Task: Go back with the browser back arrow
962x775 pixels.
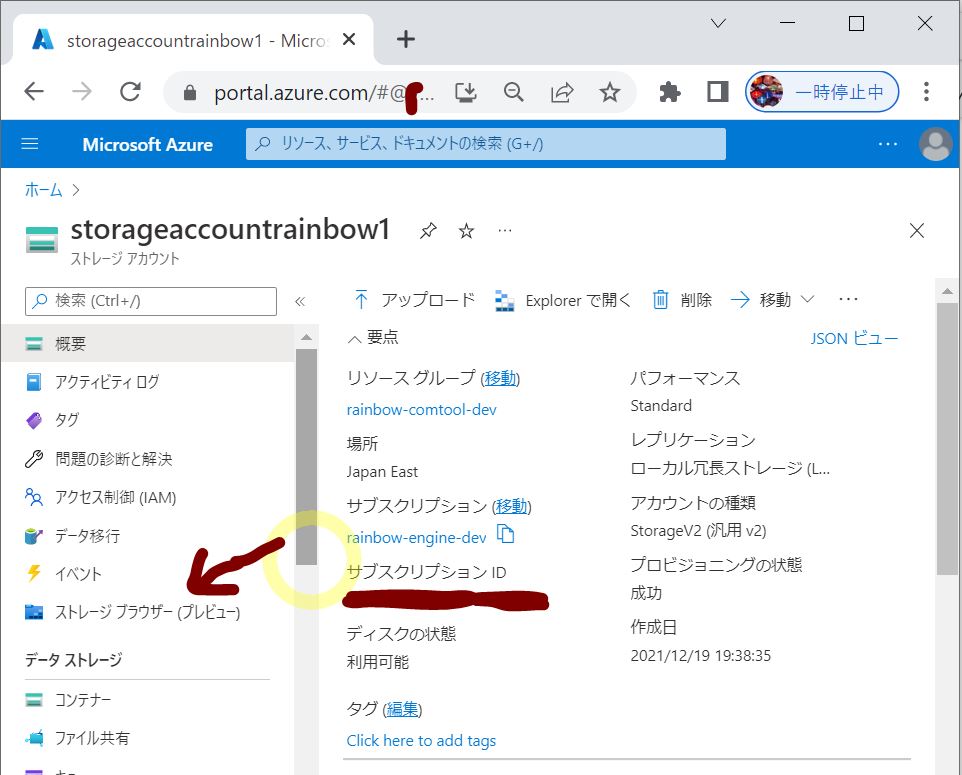Action: [x=34, y=92]
